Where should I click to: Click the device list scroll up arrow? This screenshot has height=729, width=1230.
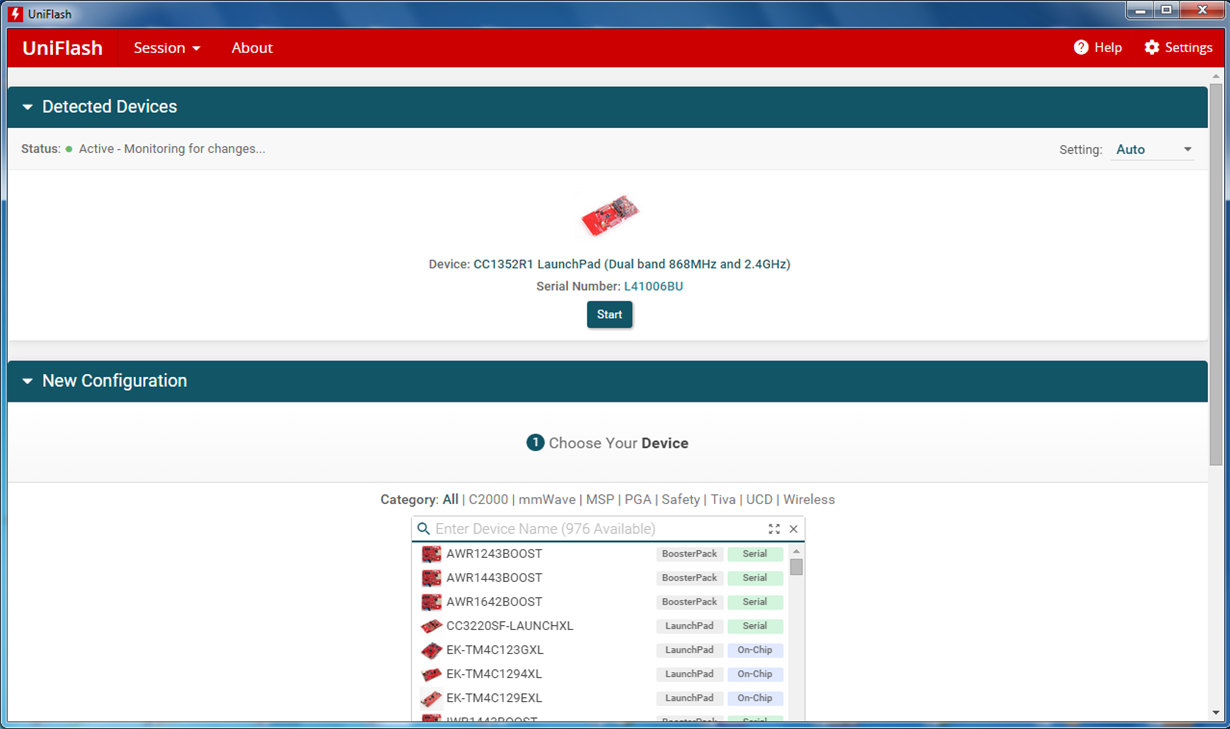point(796,551)
